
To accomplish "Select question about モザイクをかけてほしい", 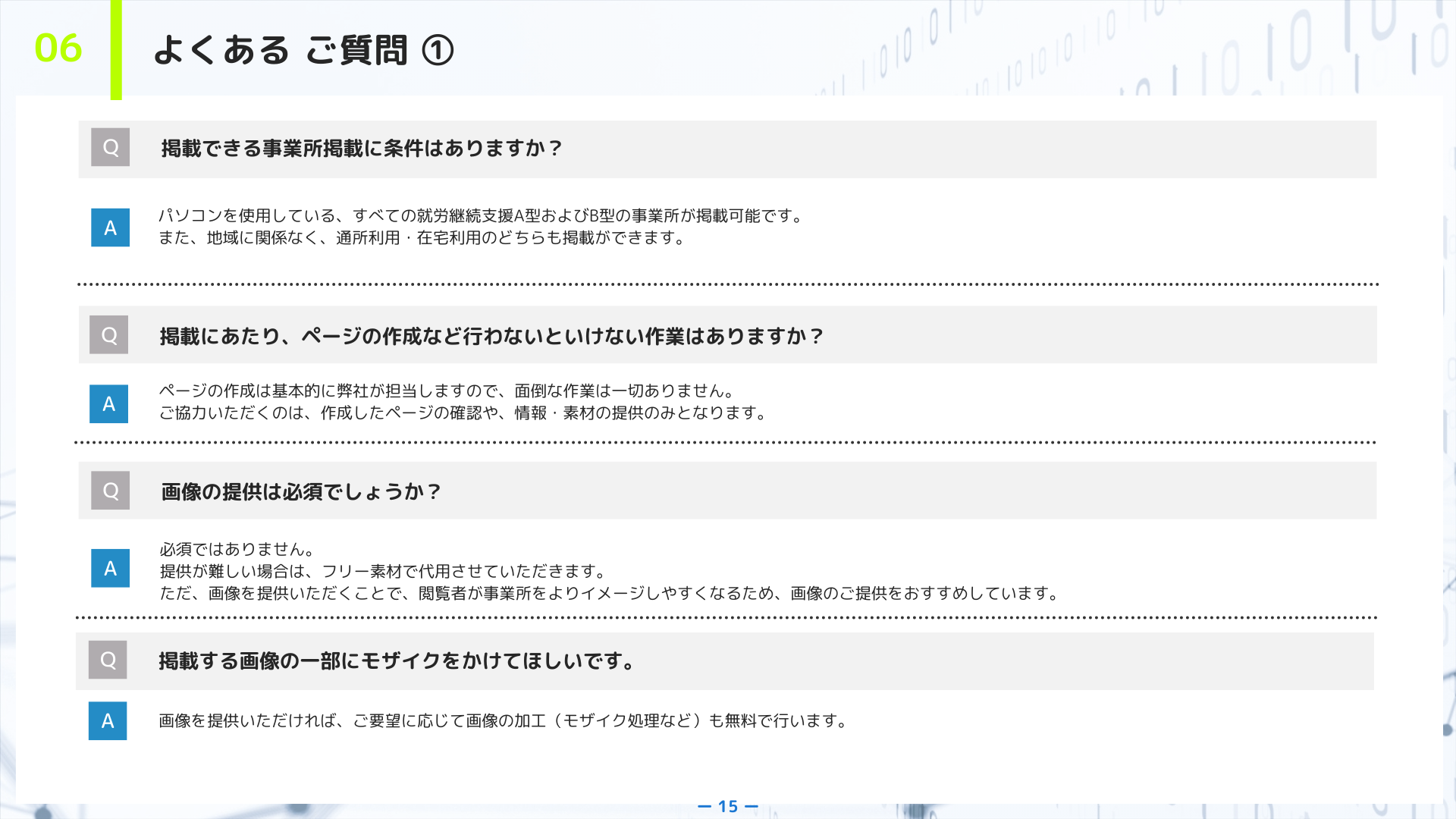I will 397,661.
